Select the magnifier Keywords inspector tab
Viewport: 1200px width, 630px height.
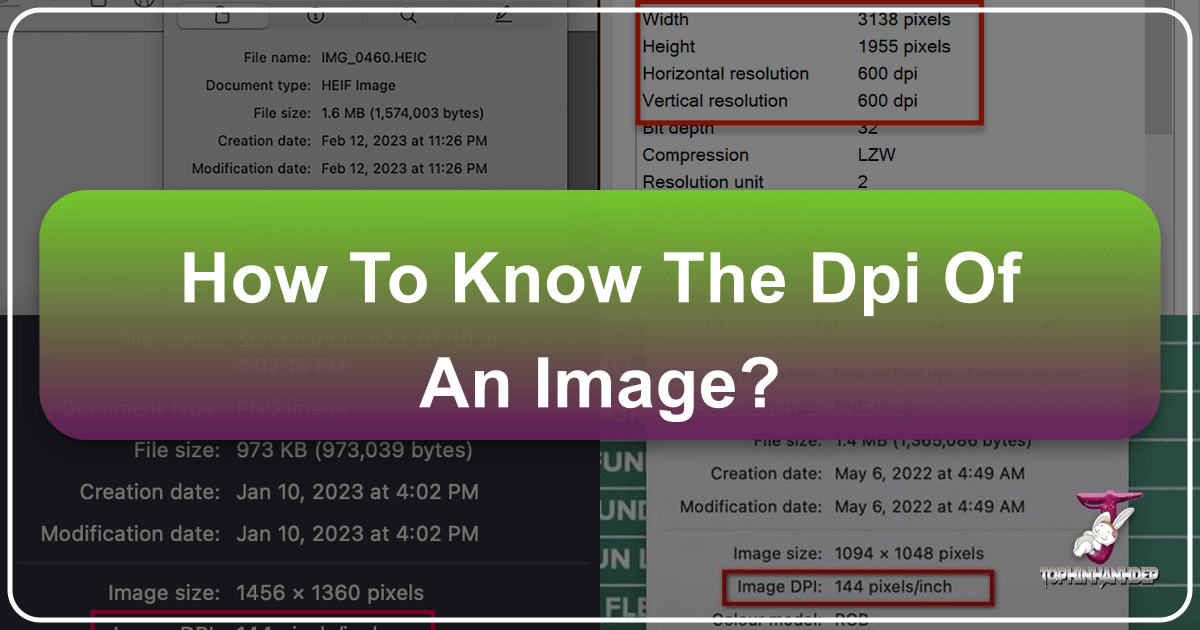(408, 17)
